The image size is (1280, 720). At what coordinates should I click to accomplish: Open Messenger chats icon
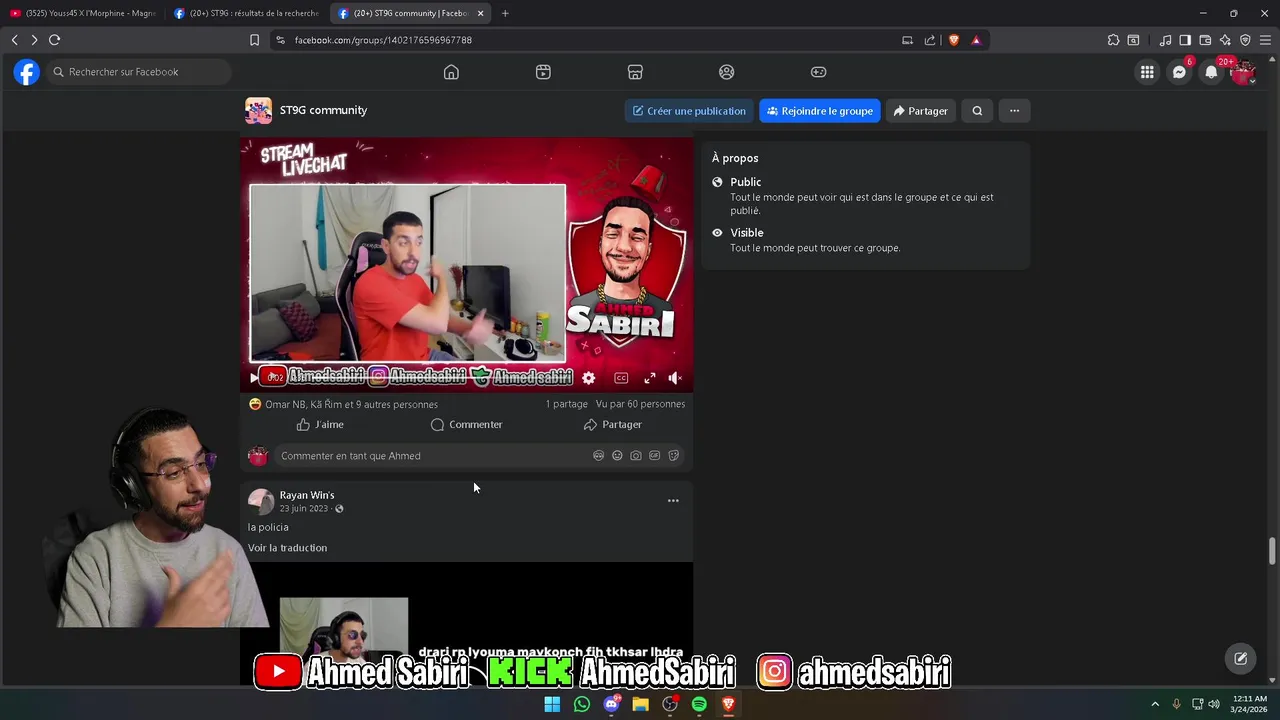[1179, 72]
